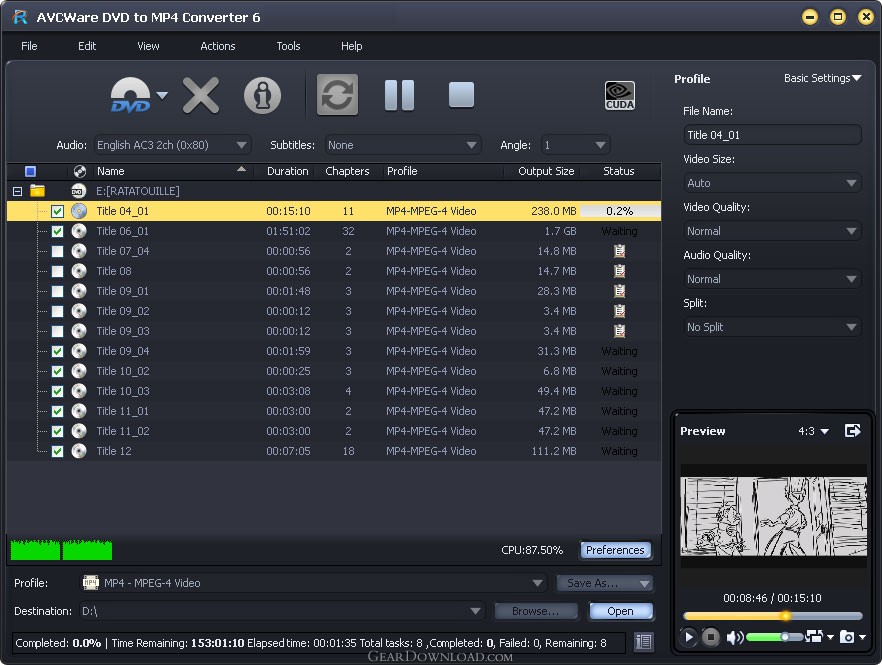Open the Subtitles dropdown
The image size is (882, 665).
(403, 145)
